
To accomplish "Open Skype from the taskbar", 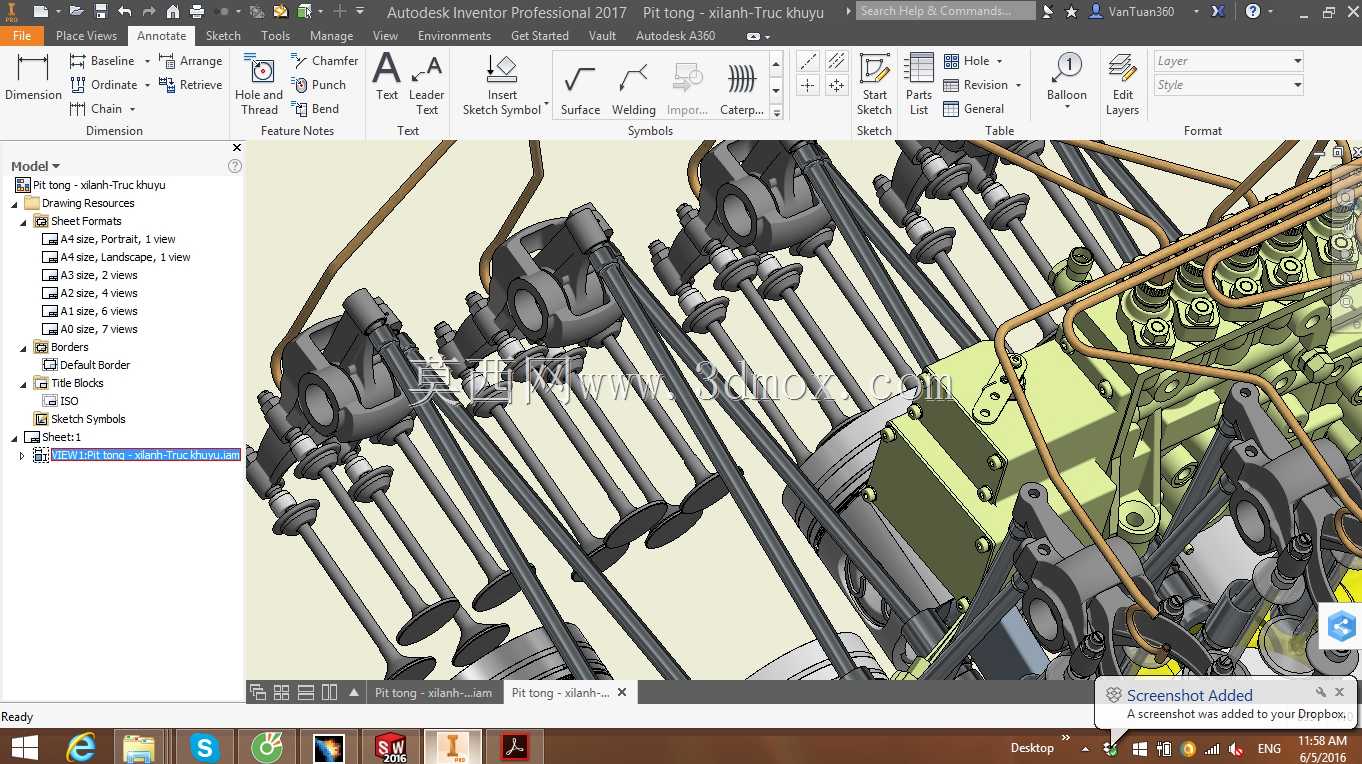I will 204,747.
